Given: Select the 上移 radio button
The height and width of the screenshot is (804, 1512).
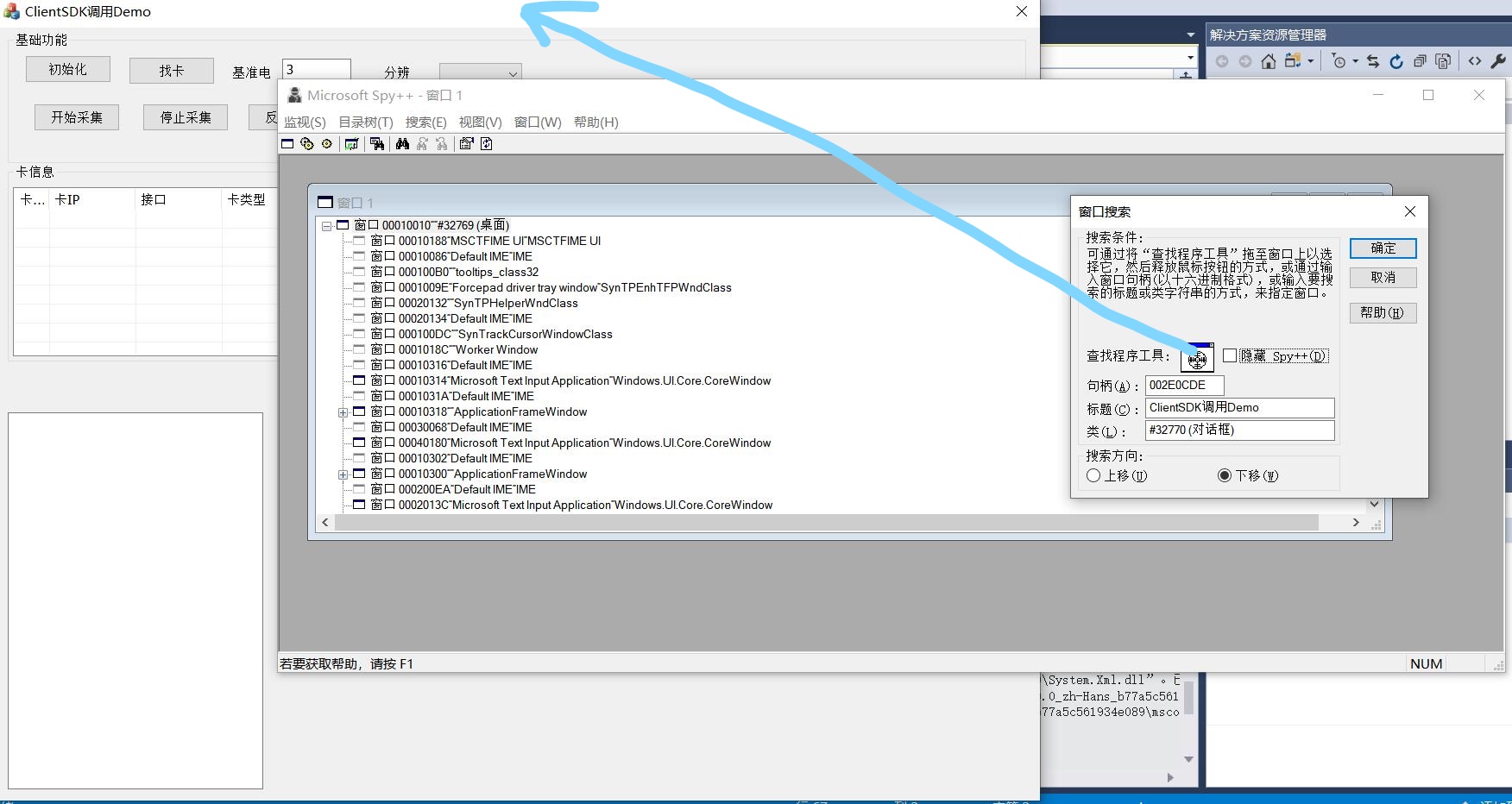Looking at the screenshot, I should tap(1093, 475).
